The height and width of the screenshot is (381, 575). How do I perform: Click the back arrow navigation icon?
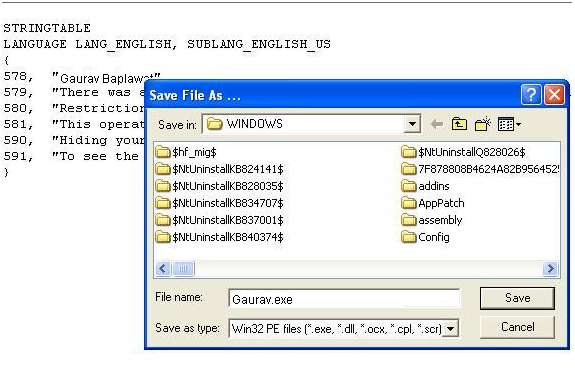pyautogui.click(x=437, y=124)
